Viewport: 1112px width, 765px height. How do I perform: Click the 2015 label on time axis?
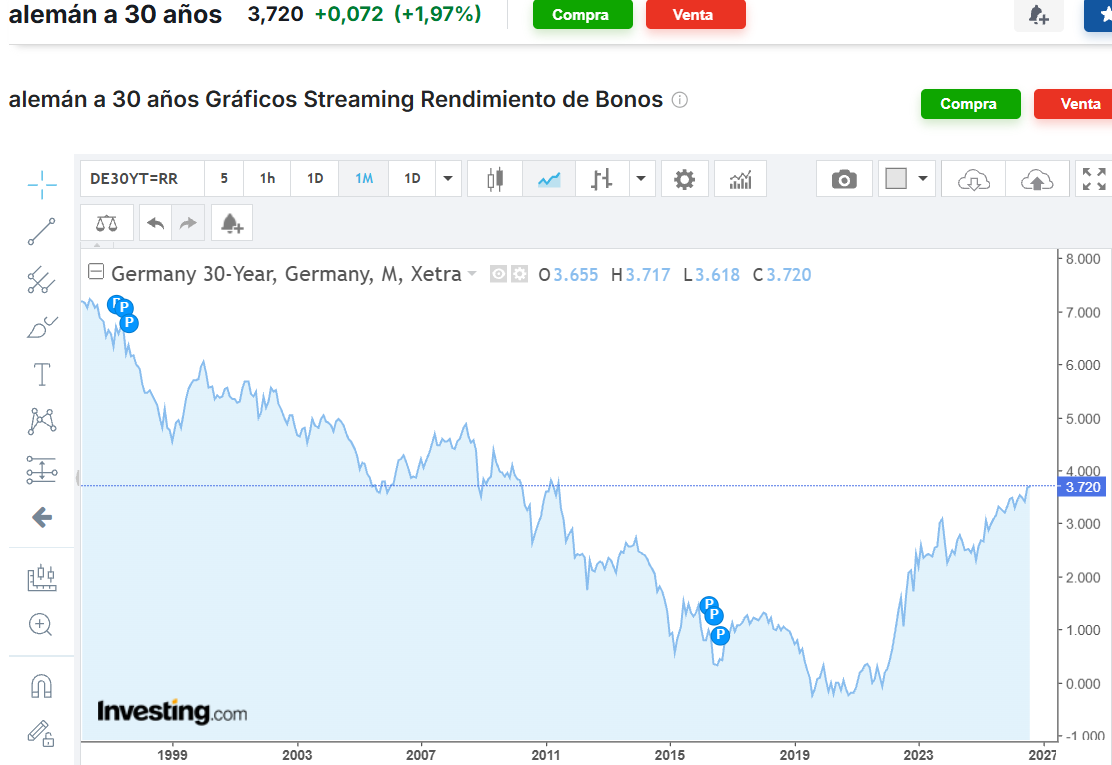[669, 754]
